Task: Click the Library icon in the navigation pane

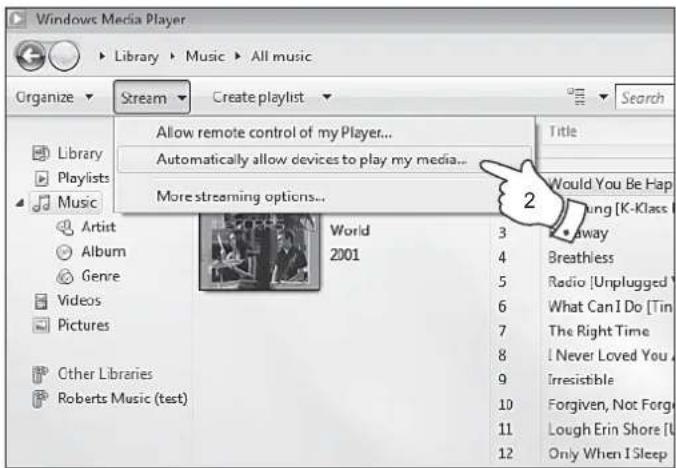Action: click(x=41, y=153)
